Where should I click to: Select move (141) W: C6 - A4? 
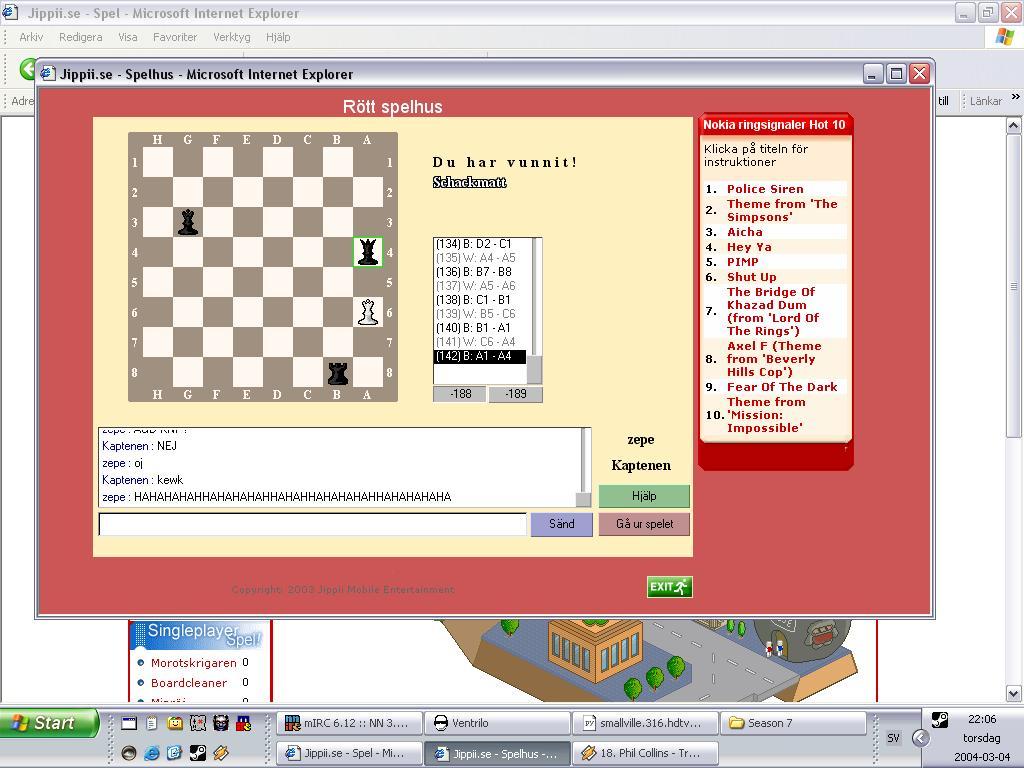tap(480, 342)
